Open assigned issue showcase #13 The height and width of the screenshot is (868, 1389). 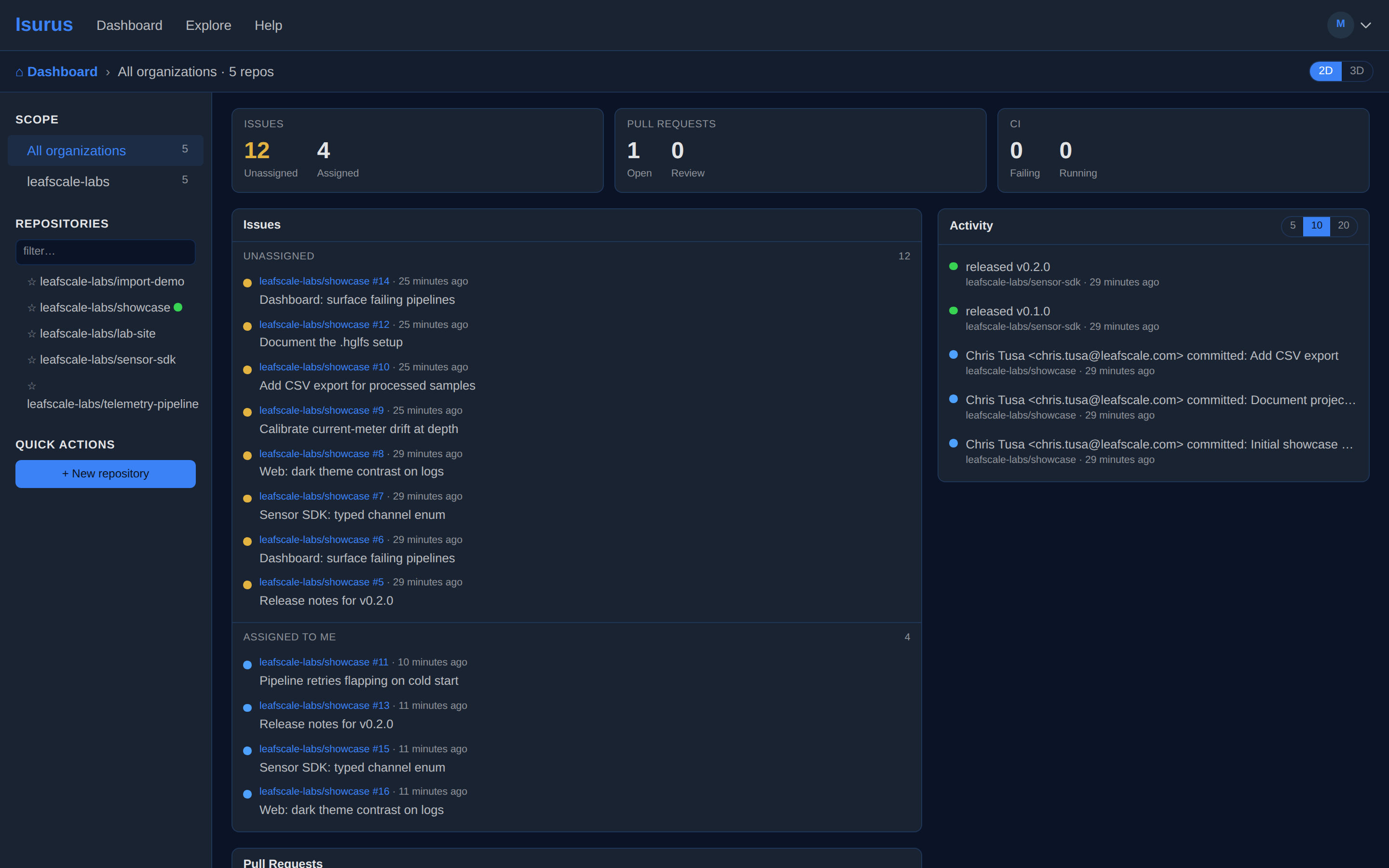coord(324,705)
